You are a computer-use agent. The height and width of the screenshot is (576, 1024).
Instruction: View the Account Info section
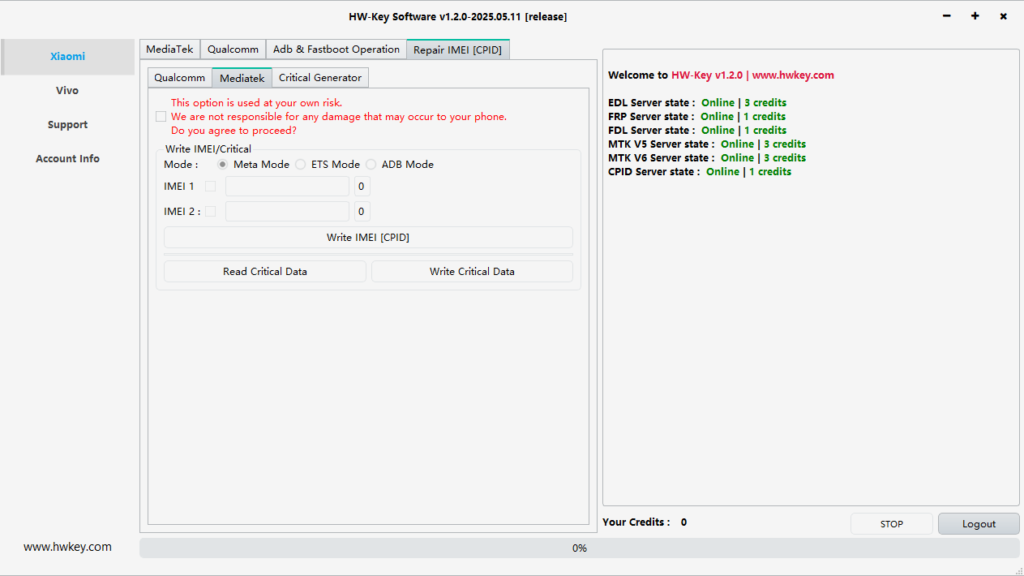coord(67,158)
